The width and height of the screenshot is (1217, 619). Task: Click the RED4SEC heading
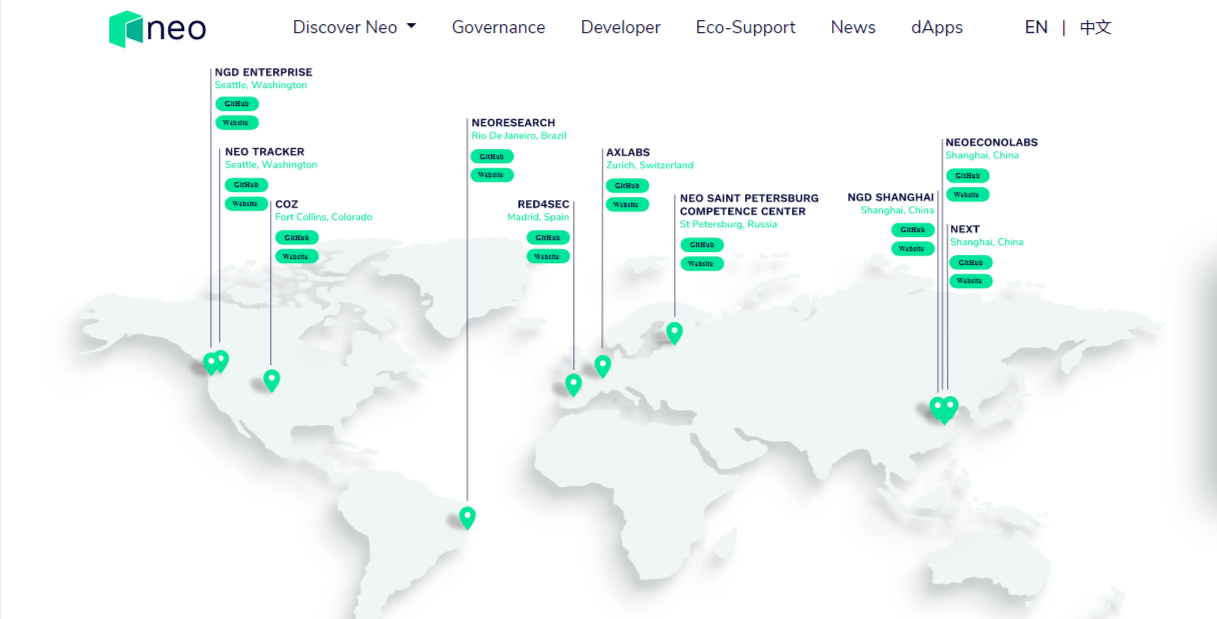click(x=543, y=204)
